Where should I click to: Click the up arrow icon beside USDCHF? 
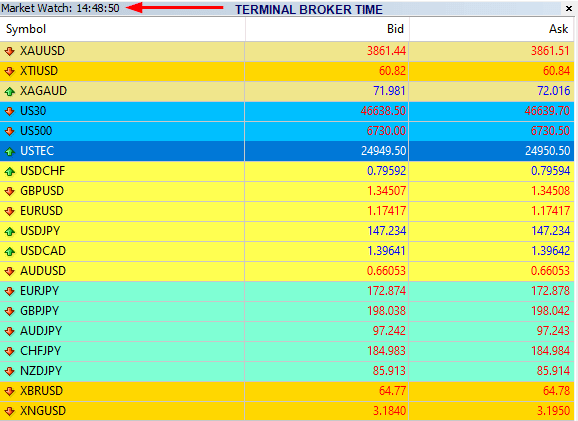(x=10, y=171)
